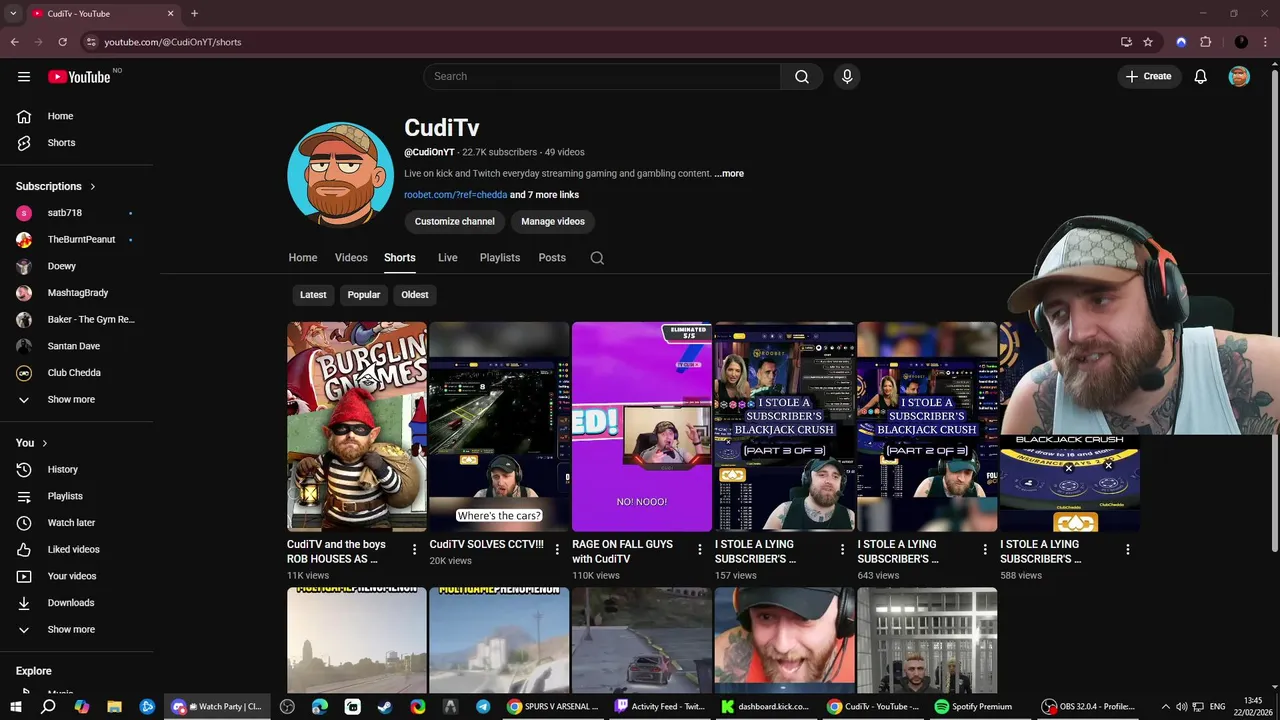Click the YouTube logo
The height and width of the screenshot is (720, 1280).
point(79,77)
